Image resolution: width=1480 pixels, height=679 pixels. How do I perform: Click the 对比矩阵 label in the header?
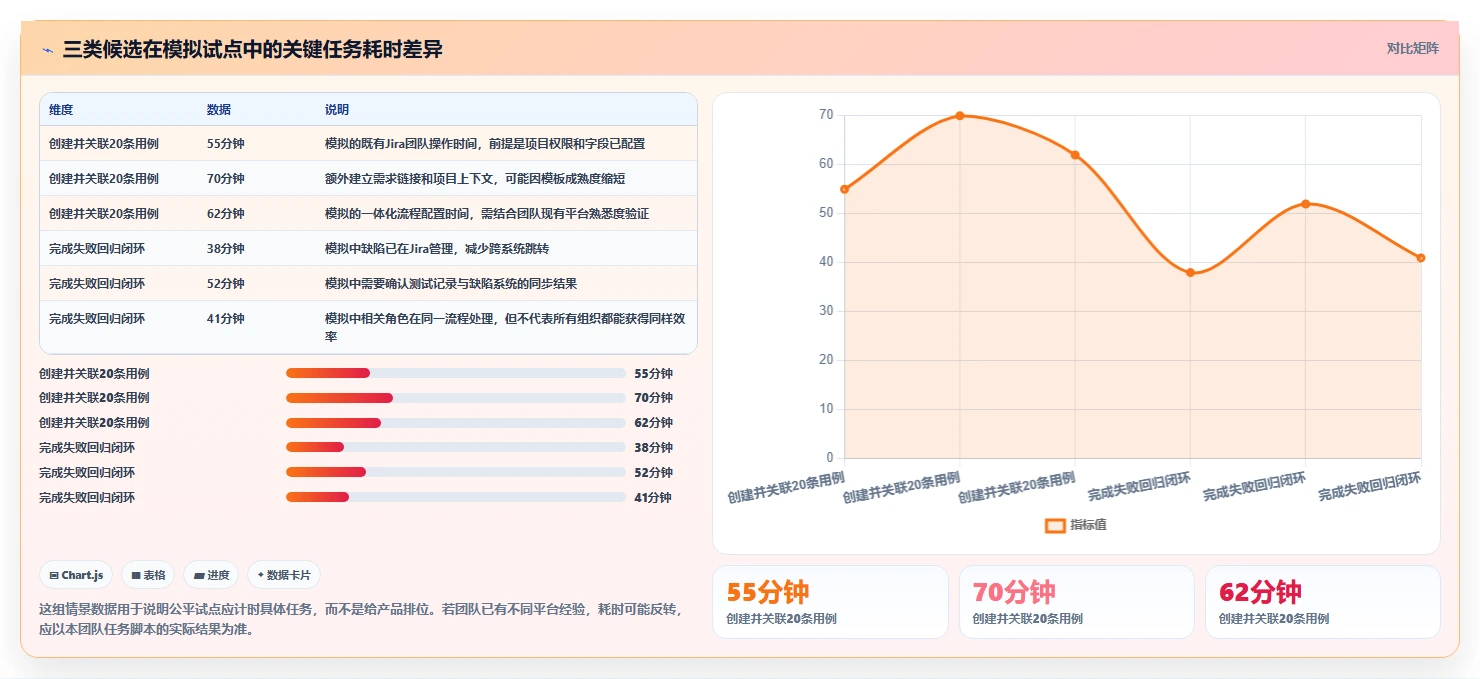(1412, 48)
